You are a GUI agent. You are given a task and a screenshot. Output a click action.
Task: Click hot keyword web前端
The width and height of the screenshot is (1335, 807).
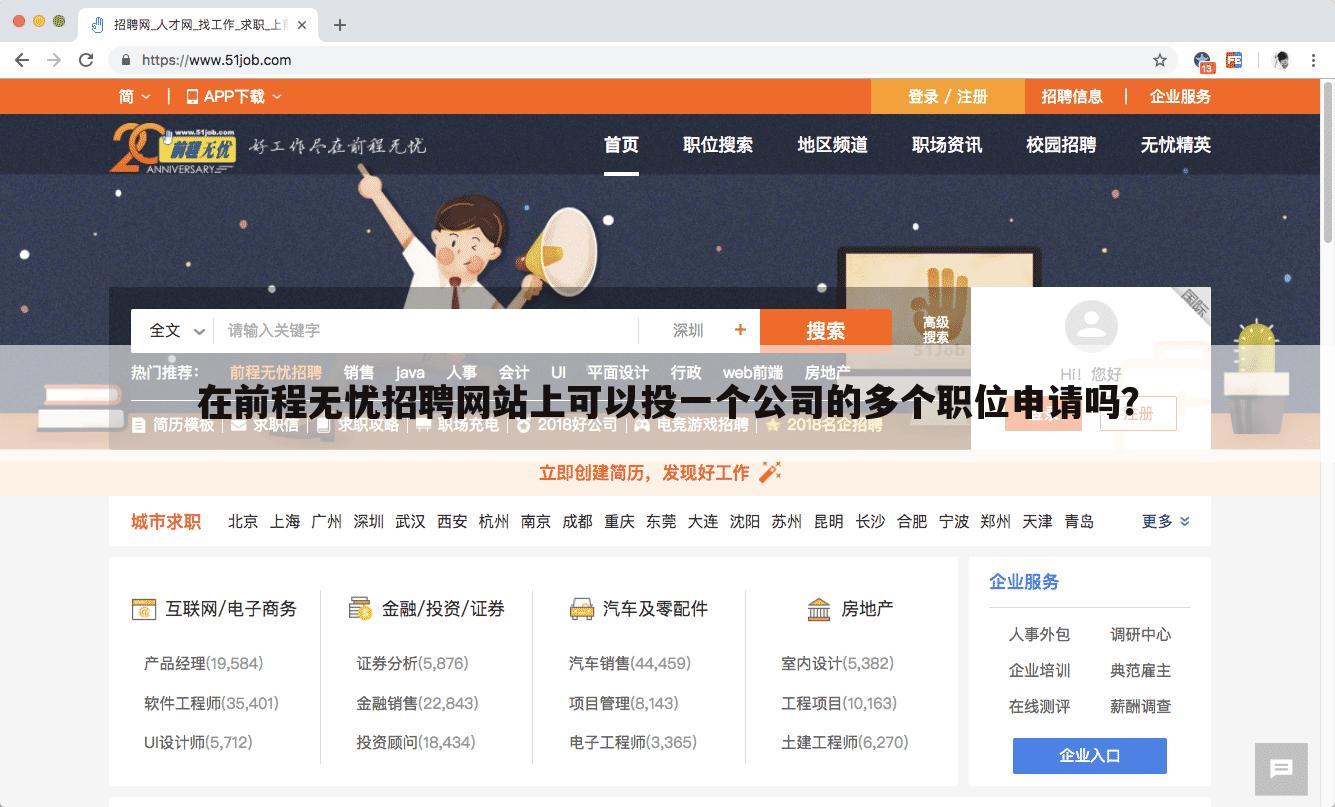coord(753,372)
